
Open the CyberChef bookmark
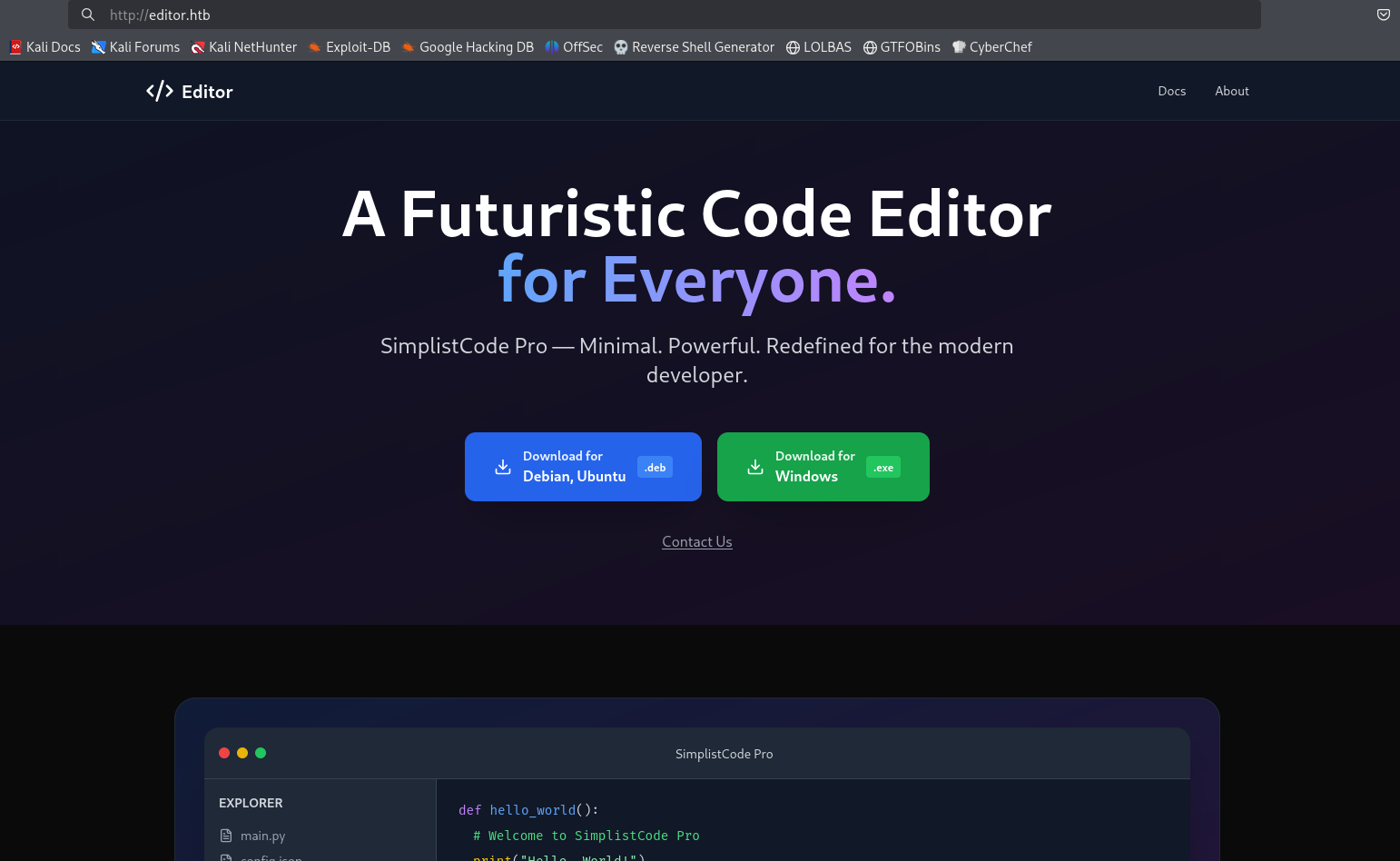pos(991,47)
